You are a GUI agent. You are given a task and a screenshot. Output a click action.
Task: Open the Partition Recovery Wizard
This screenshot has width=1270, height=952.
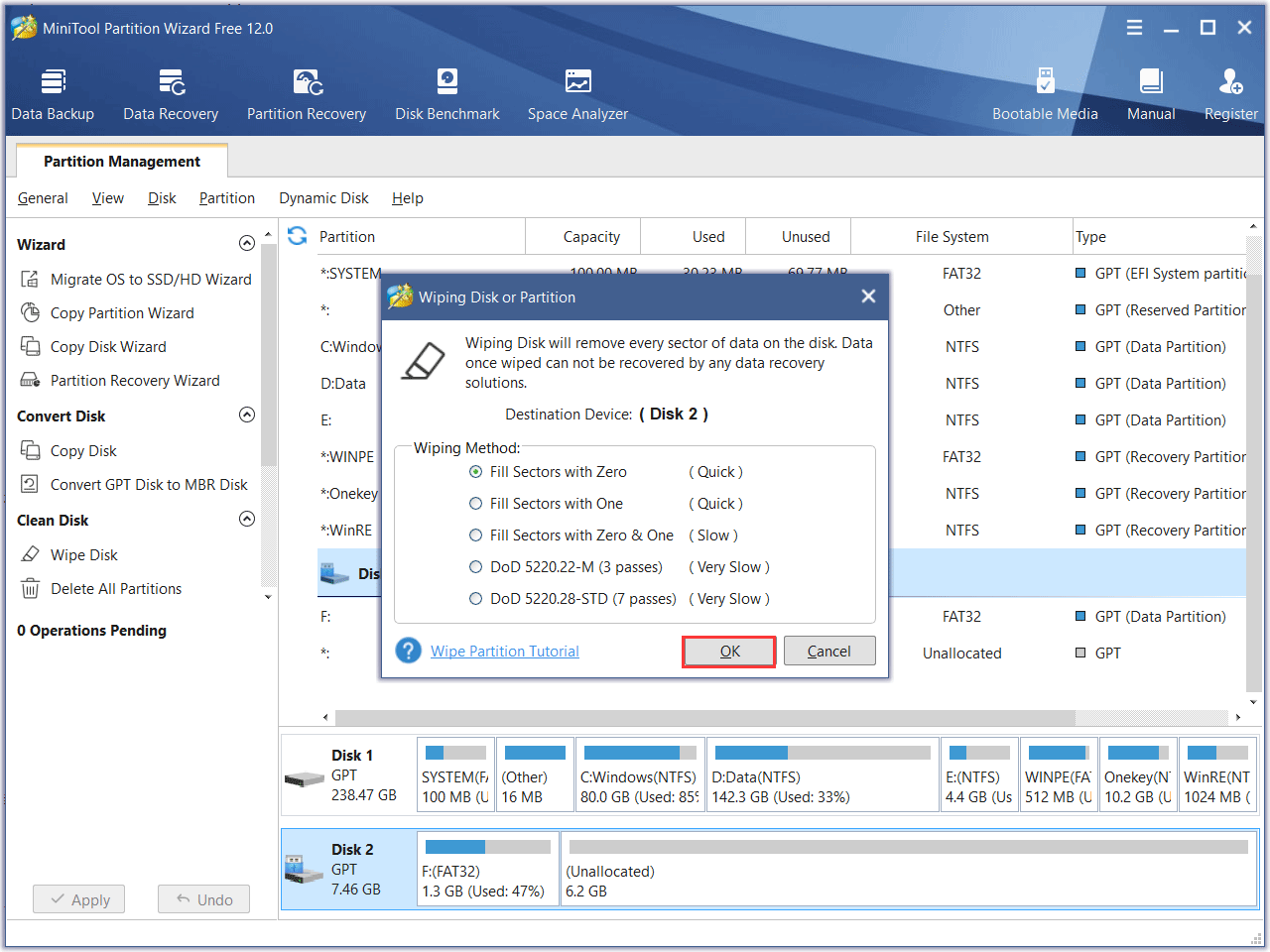(121, 381)
